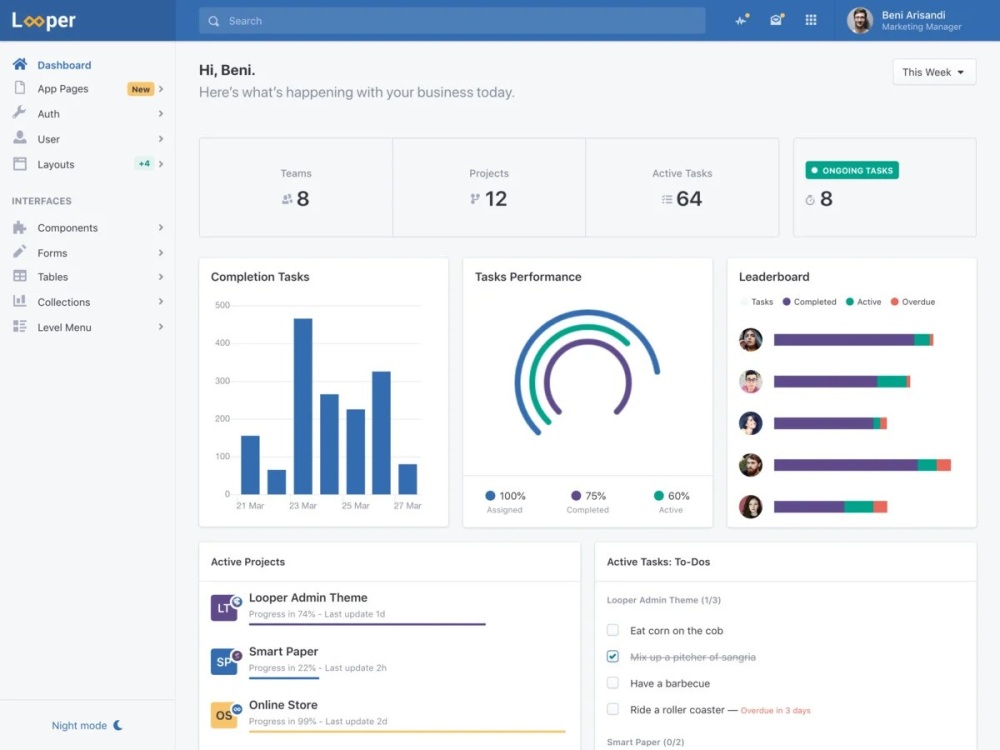Click Looper Admin Theme progress bar
Image resolution: width=1000 pixels, height=750 pixels.
[x=367, y=624]
